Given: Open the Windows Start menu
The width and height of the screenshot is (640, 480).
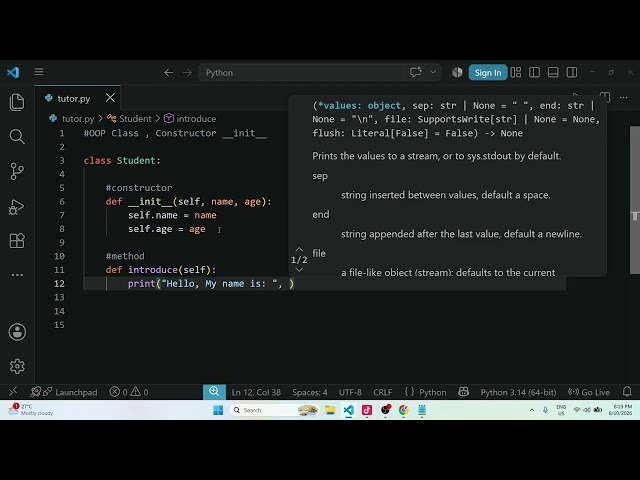Looking at the screenshot, I should pos(218,410).
